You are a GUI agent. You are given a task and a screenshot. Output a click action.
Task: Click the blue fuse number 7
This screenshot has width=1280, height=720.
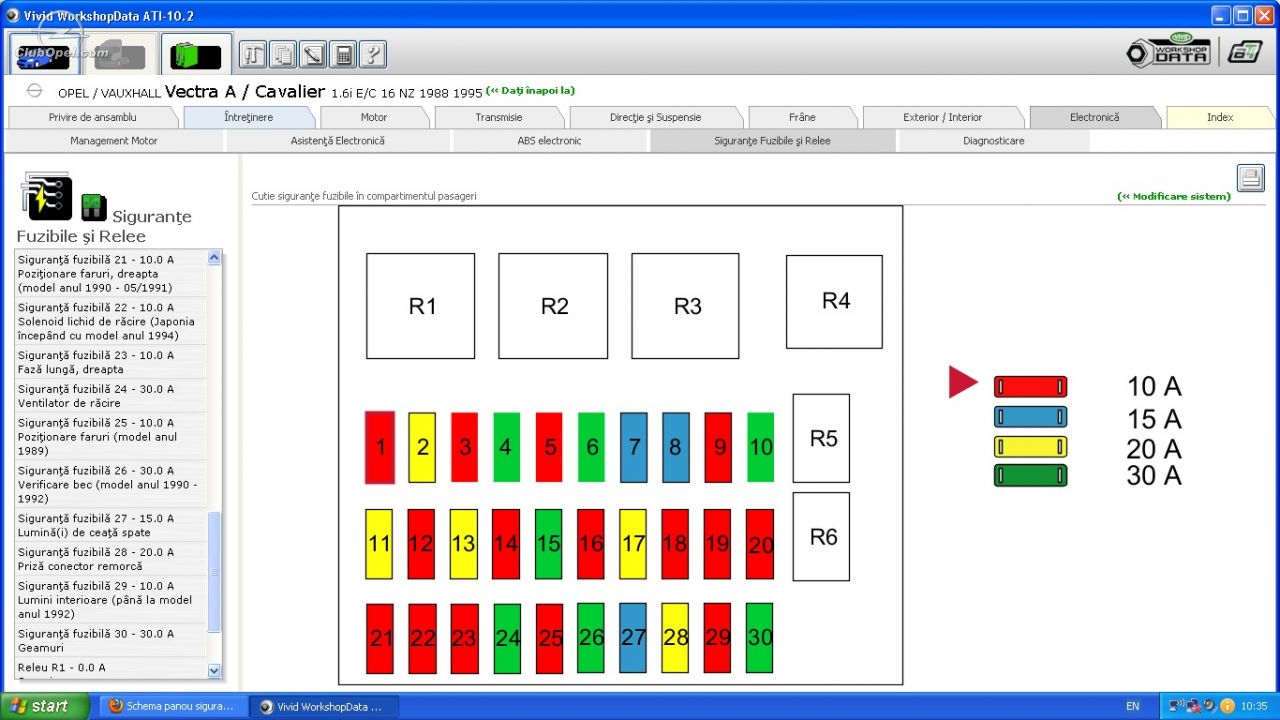tap(634, 447)
